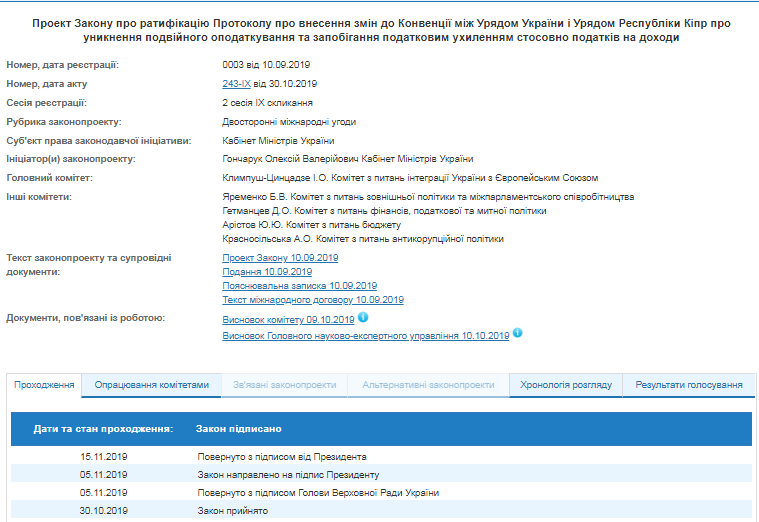The width and height of the screenshot is (759, 522).
Task: Open Проект Закону 10.09.2019 document
Action: (x=267, y=258)
